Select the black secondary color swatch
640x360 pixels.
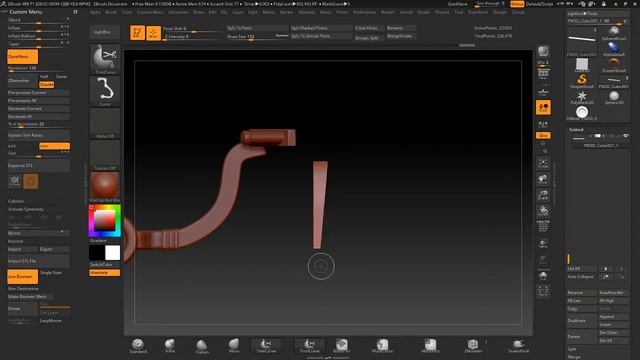97,253
